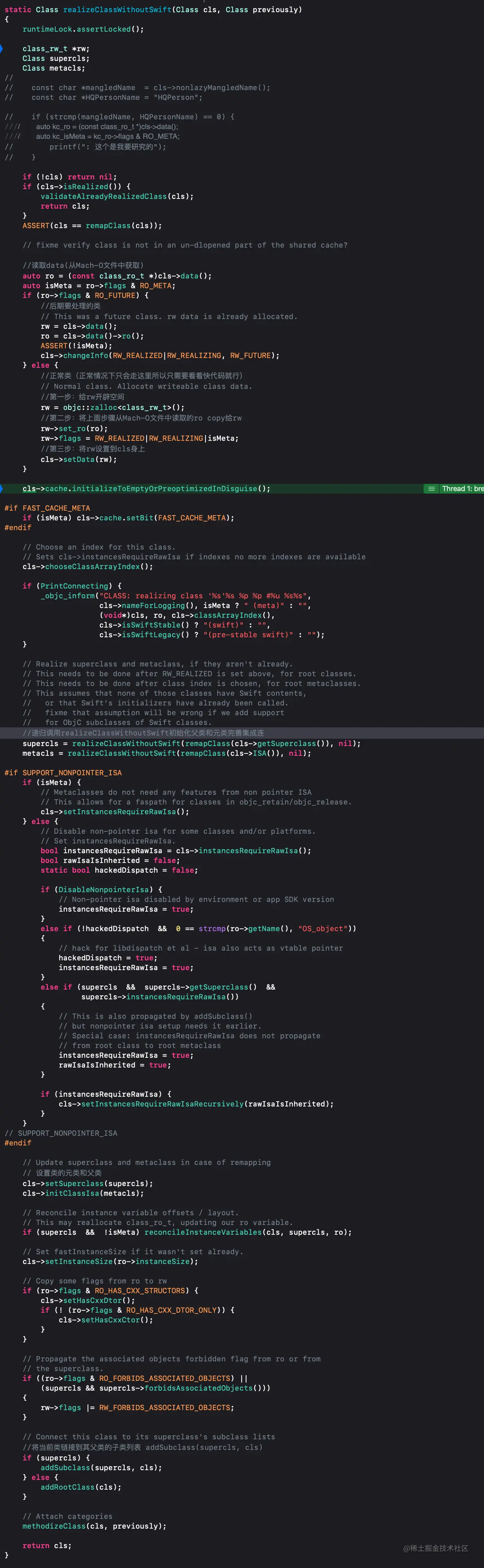
Task: Click runtimeLock.assertLocked() call
Action: (83, 29)
